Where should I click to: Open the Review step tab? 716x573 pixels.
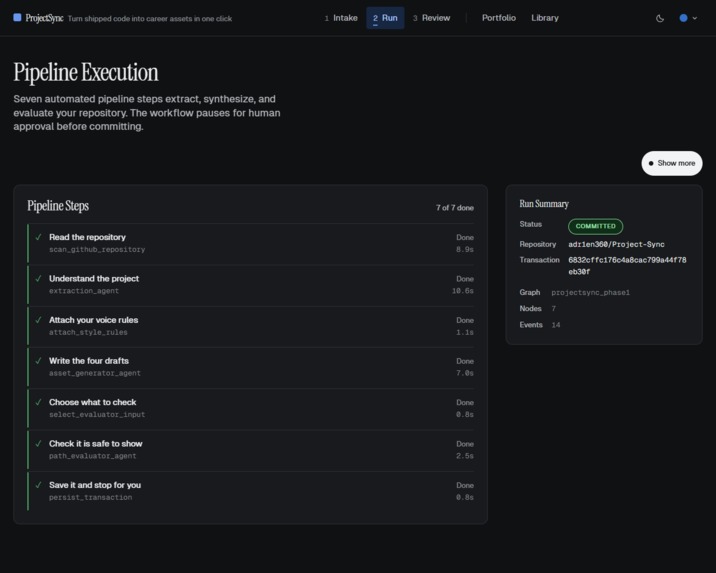pos(432,18)
